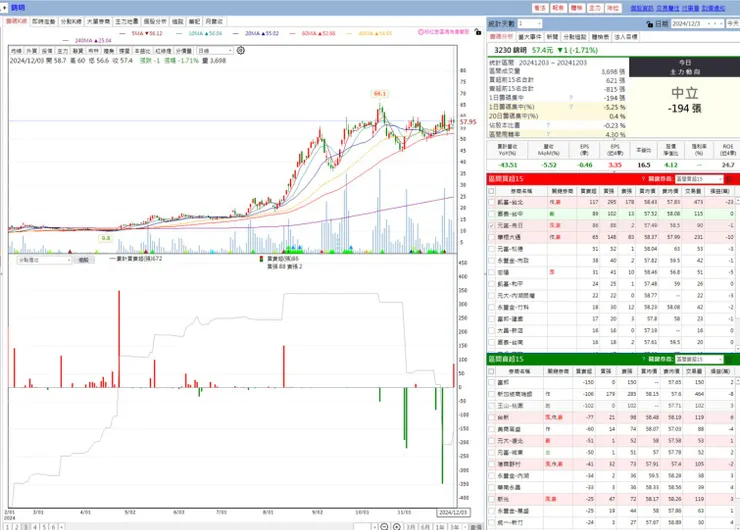
Task: Open the key broker dropdown in the red buy-side header
Action: tap(699, 179)
